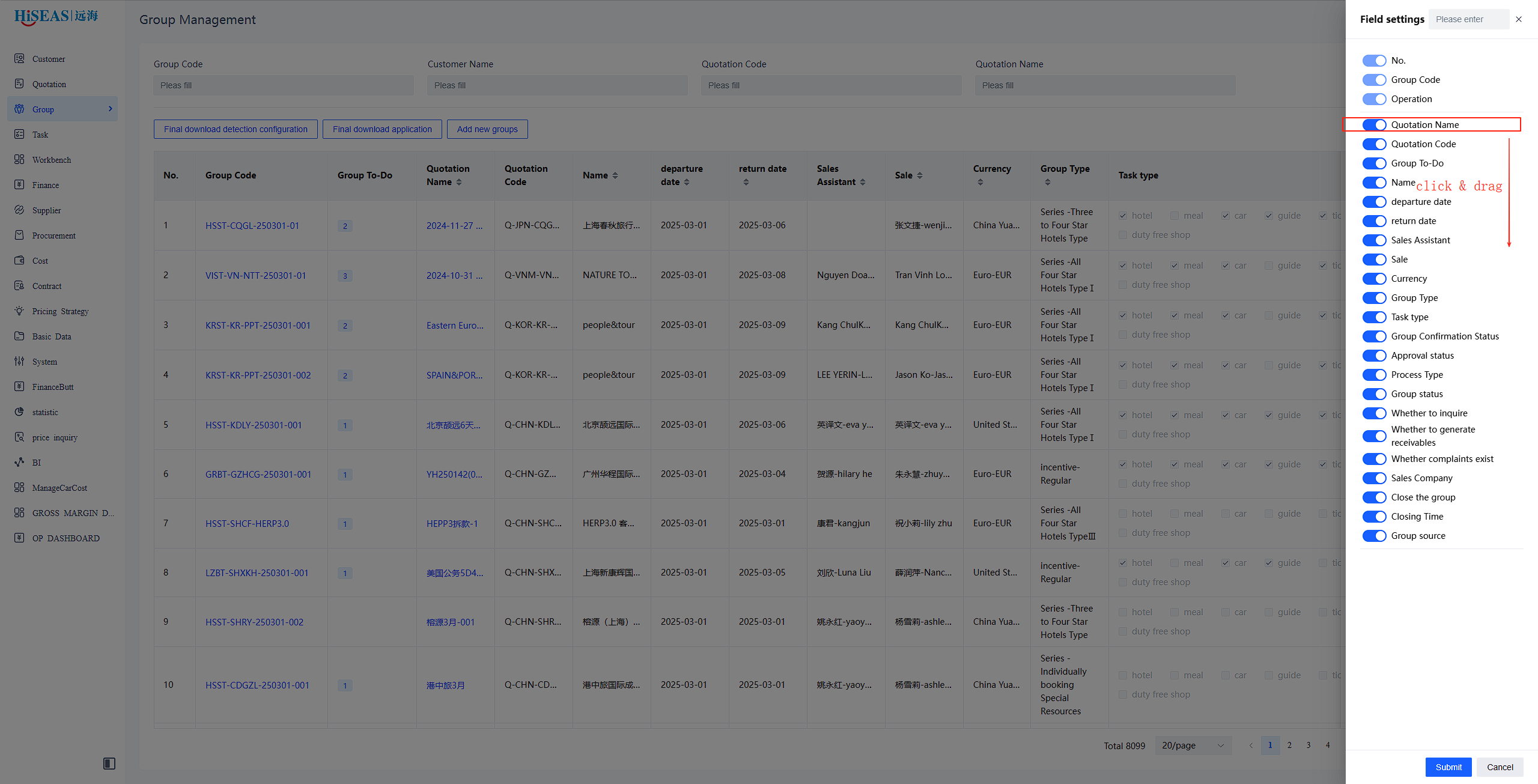Open the BI graph icon

point(19,462)
